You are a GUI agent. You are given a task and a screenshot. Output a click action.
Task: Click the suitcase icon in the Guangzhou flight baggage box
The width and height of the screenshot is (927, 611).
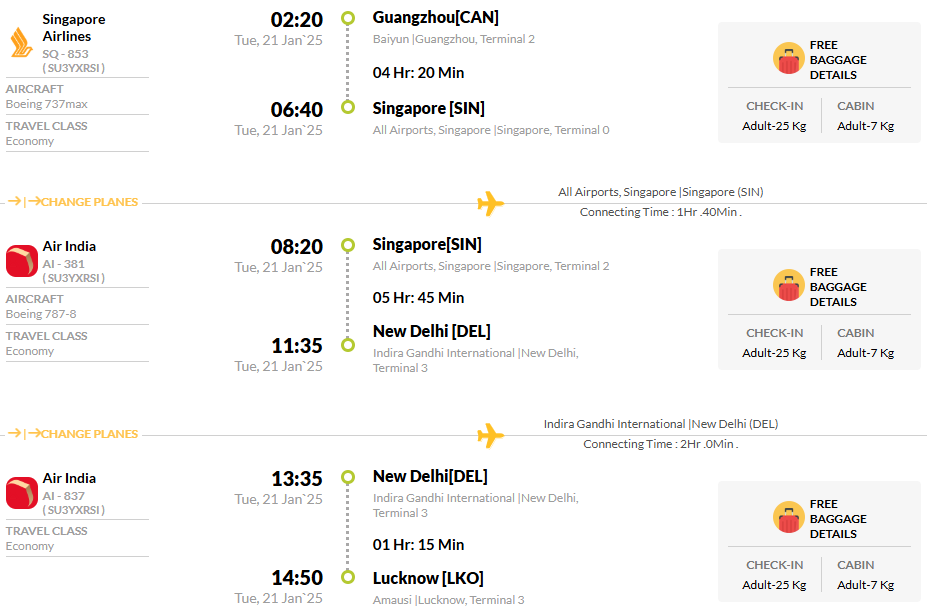point(789,58)
